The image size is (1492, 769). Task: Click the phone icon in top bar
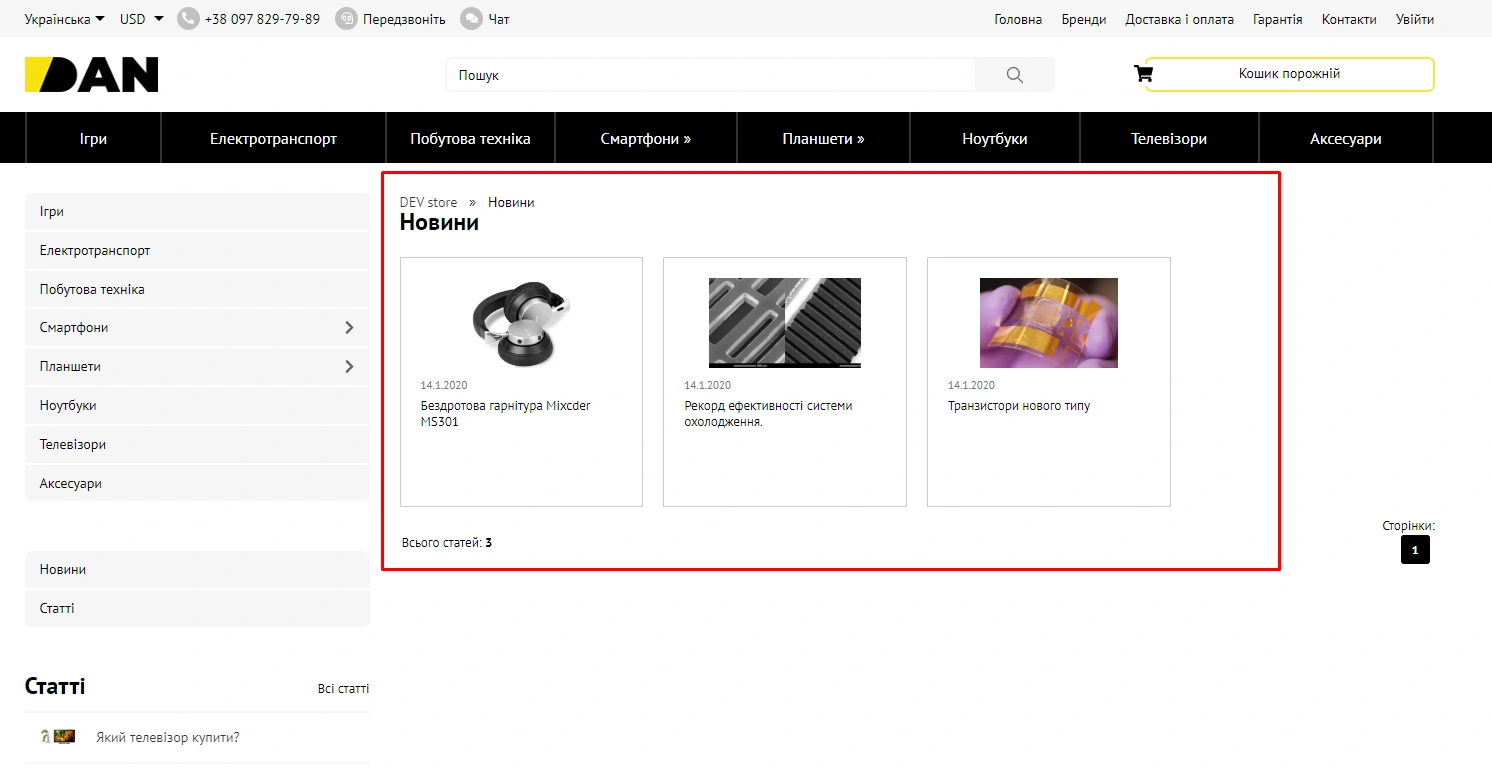pos(188,19)
